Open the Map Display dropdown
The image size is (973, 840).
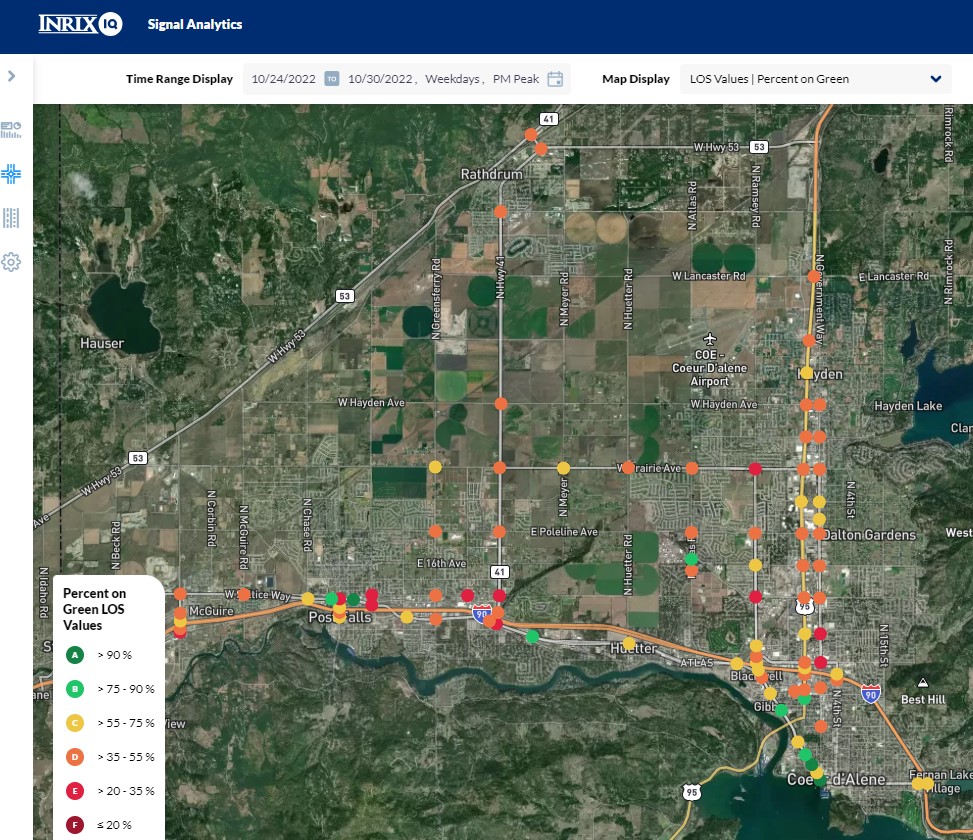pyautogui.click(x=815, y=79)
